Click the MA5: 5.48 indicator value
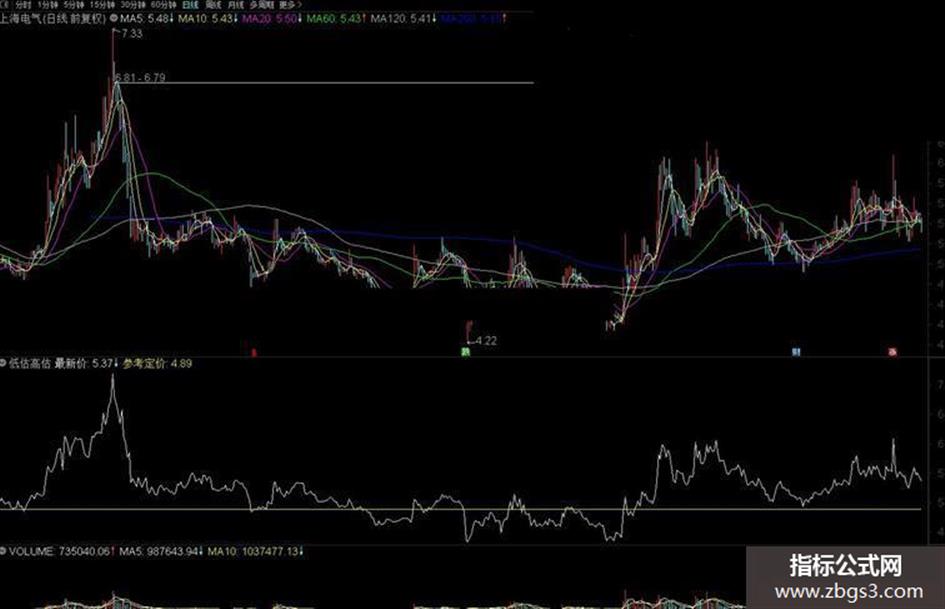 pyautogui.click(x=147, y=18)
